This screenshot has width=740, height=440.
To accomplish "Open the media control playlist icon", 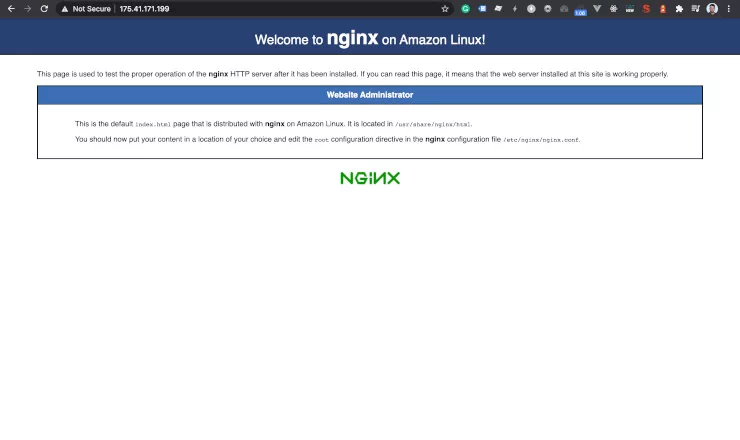I will click(695, 8).
